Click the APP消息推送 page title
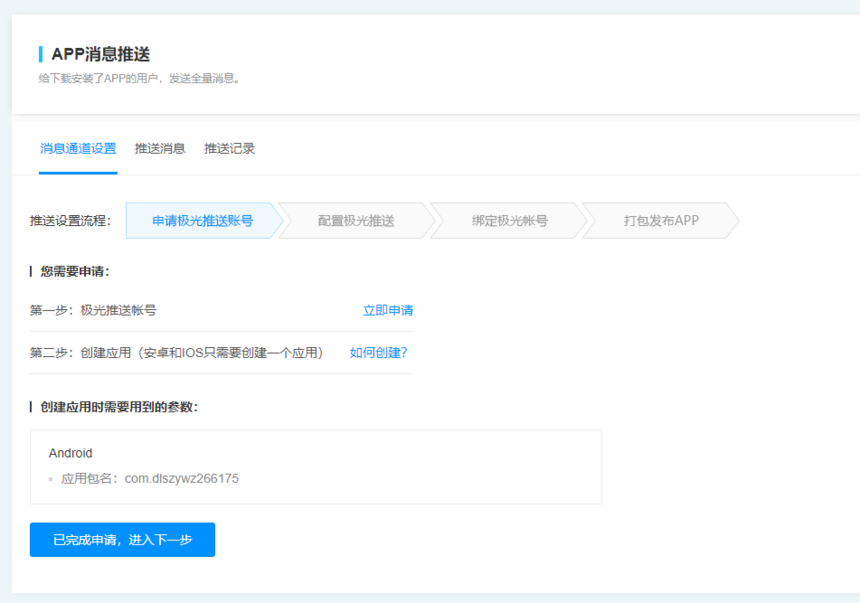Screen dimensions: 860x603 click(100, 55)
